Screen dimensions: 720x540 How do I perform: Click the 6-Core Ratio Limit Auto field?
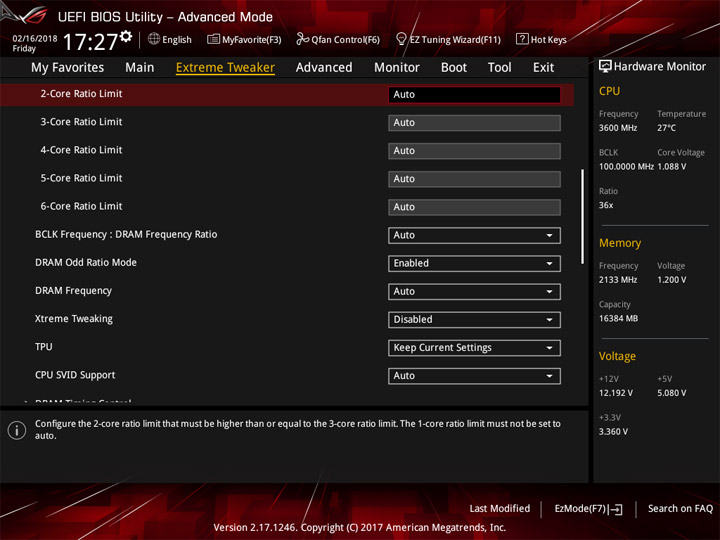pos(474,207)
